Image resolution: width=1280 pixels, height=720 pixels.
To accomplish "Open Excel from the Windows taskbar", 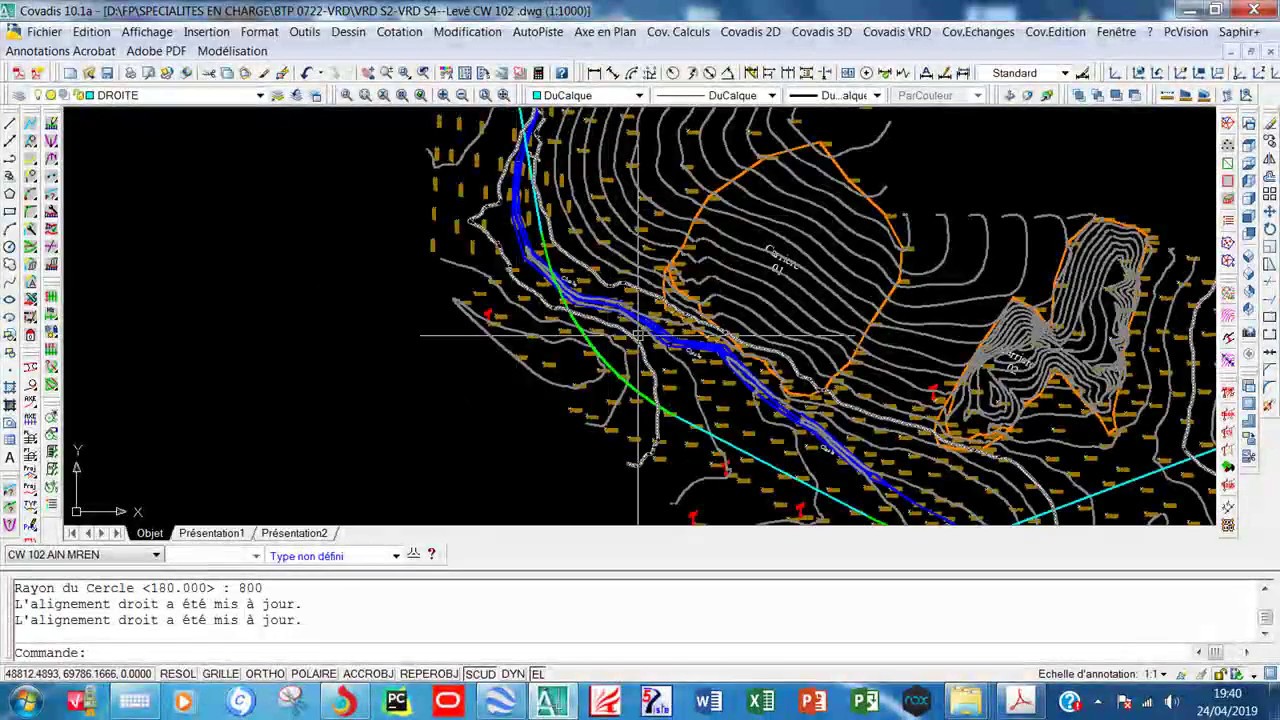I will click(761, 701).
